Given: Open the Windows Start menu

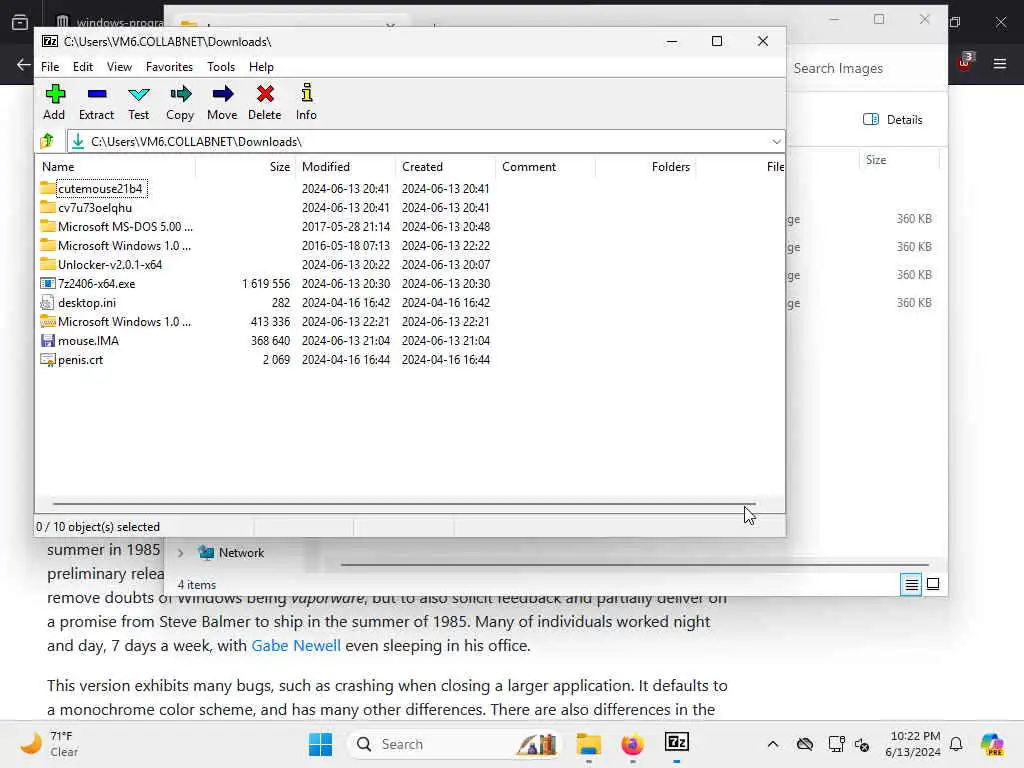Looking at the screenshot, I should click(x=320, y=744).
